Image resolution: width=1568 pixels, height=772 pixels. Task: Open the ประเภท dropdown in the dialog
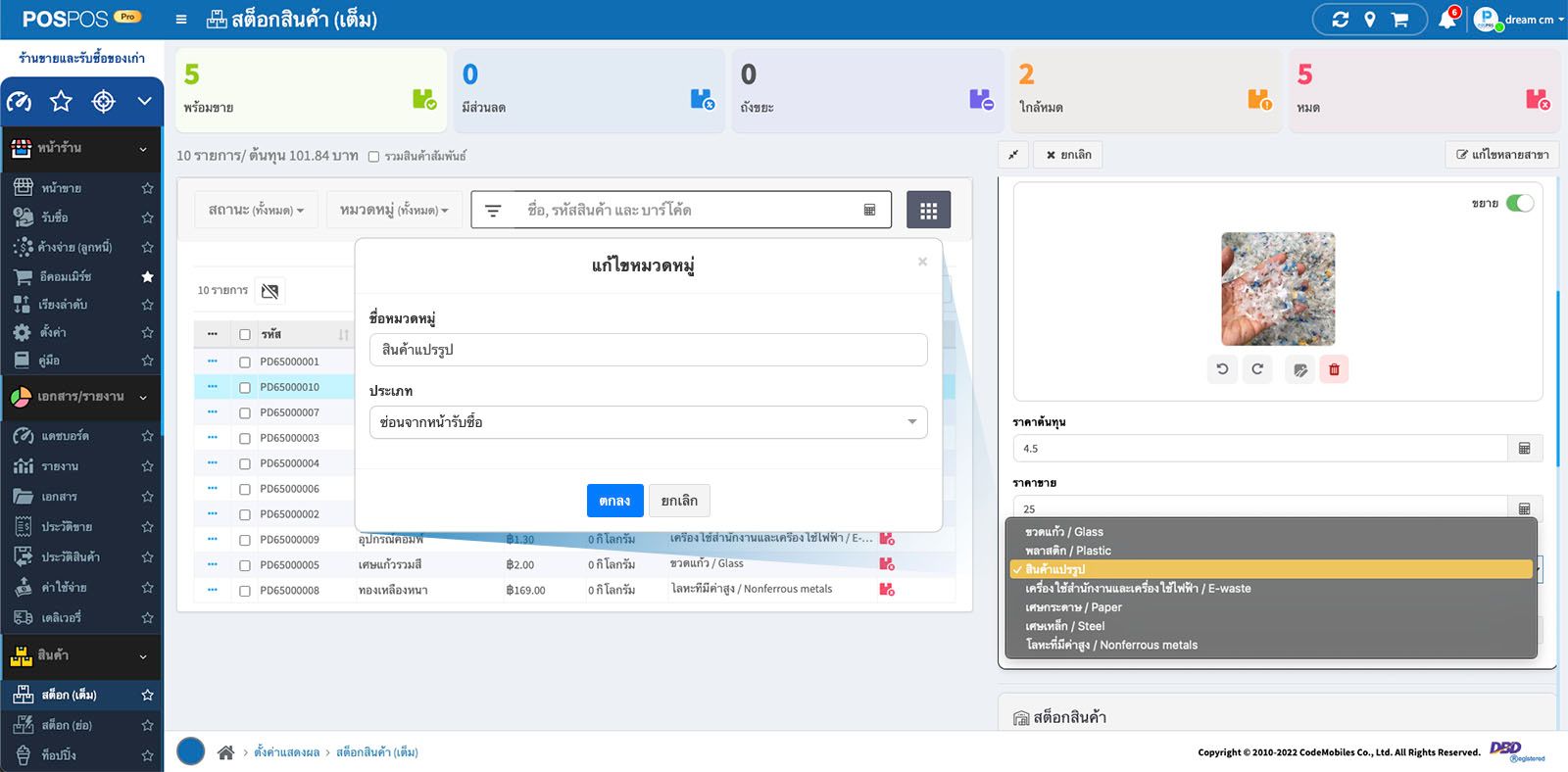coord(648,422)
